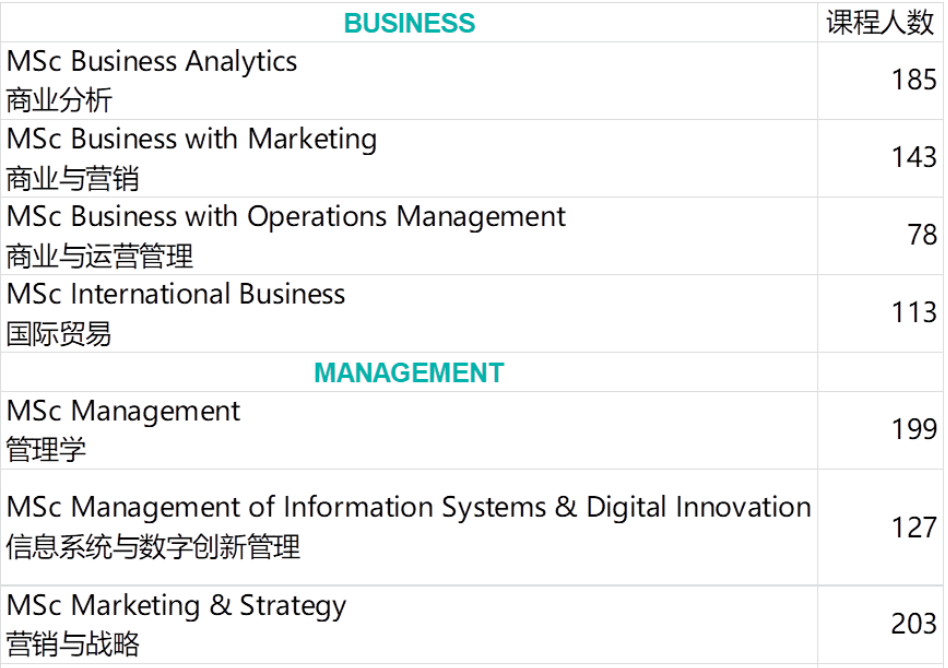Select the enrollment value 185
948x668 pixels.
[914, 80]
